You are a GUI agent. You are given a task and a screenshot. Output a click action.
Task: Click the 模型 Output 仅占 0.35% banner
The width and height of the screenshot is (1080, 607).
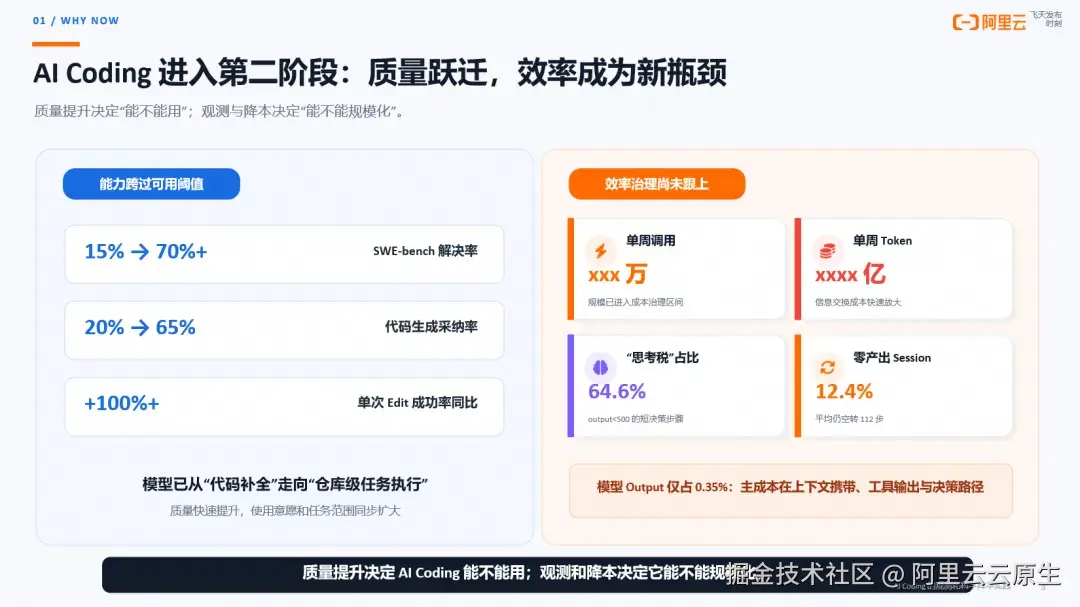(791, 490)
